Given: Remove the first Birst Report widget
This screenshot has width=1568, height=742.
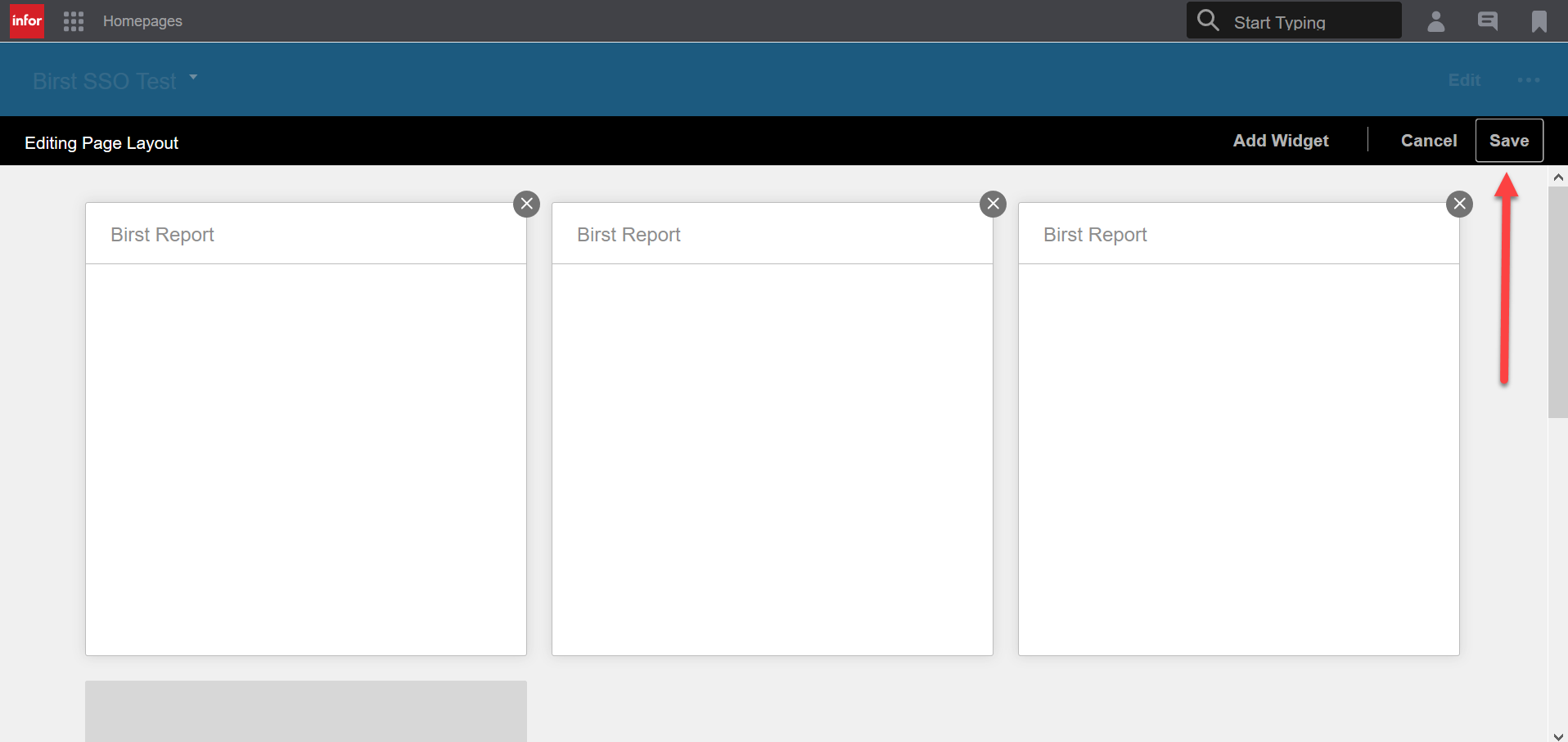Looking at the screenshot, I should pos(527,204).
